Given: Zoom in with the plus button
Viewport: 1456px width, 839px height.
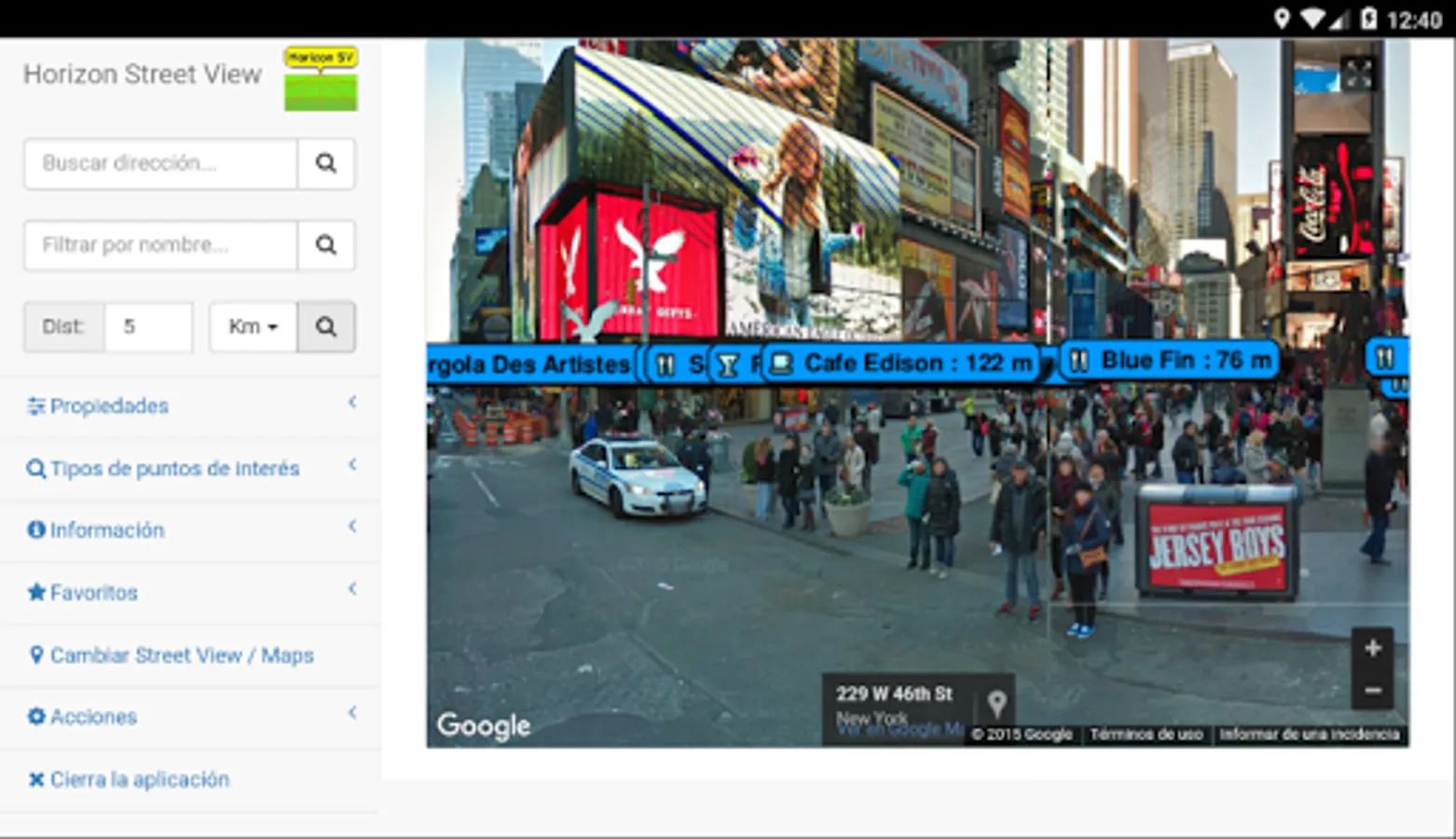Looking at the screenshot, I should tap(1372, 648).
